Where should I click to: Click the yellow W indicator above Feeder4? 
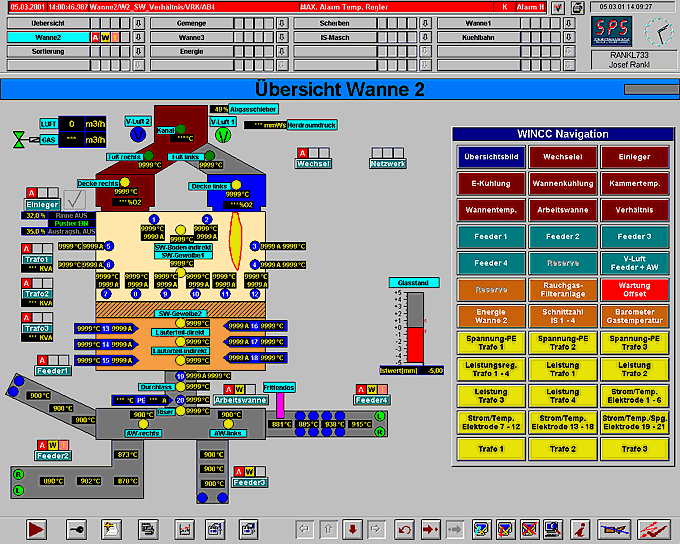[372, 389]
